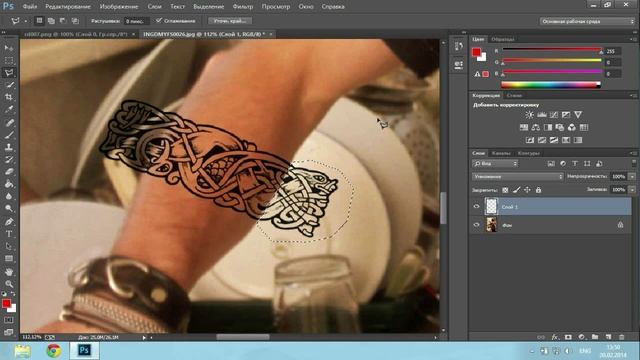Open the Layers panel flyout menu
Screen dimensions: 640x360
(x=633, y=153)
